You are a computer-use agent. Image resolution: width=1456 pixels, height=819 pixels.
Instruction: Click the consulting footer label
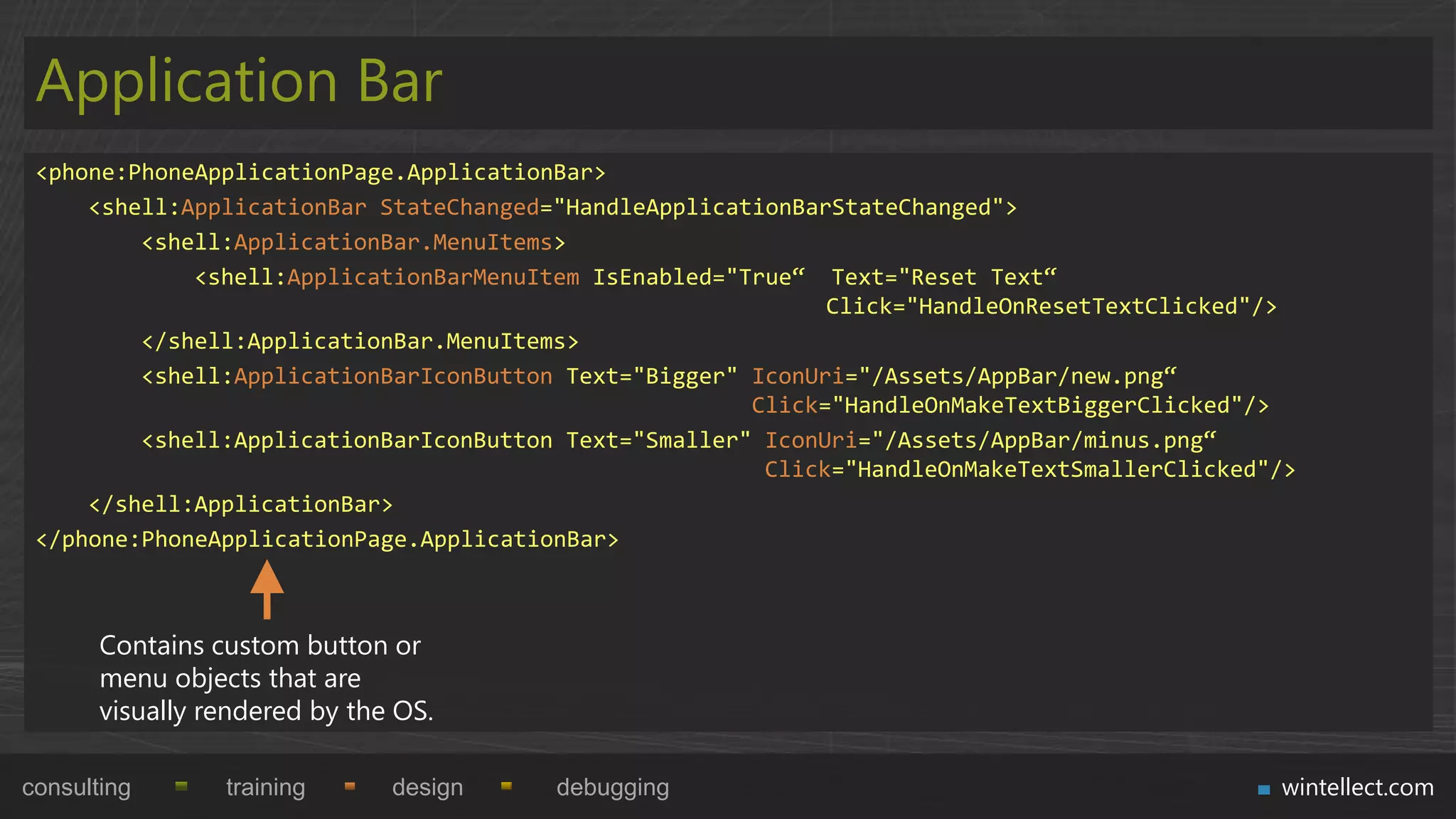click(x=76, y=788)
